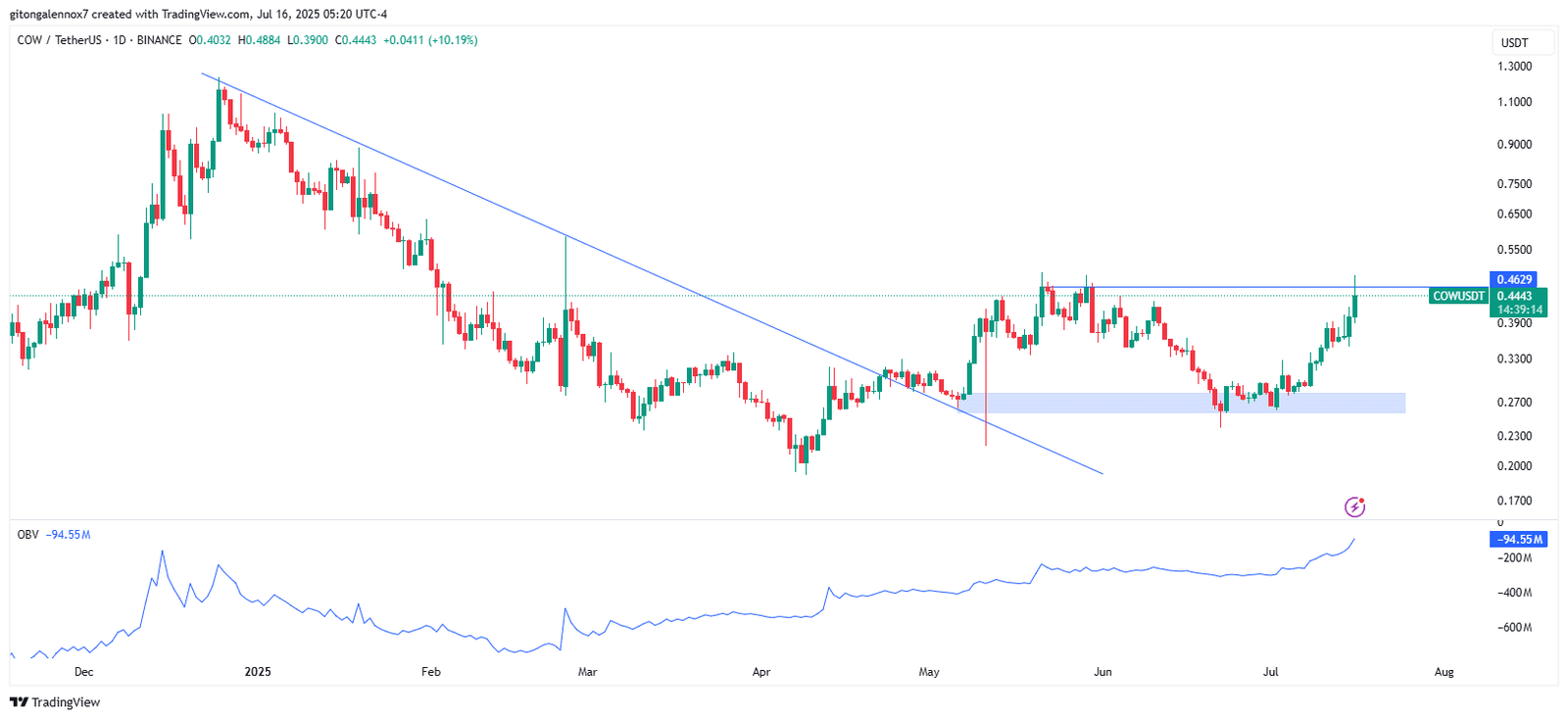Click the green 0.4443 current price label
This screenshot has height=719, width=1568.
click(x=1515, y=296)
